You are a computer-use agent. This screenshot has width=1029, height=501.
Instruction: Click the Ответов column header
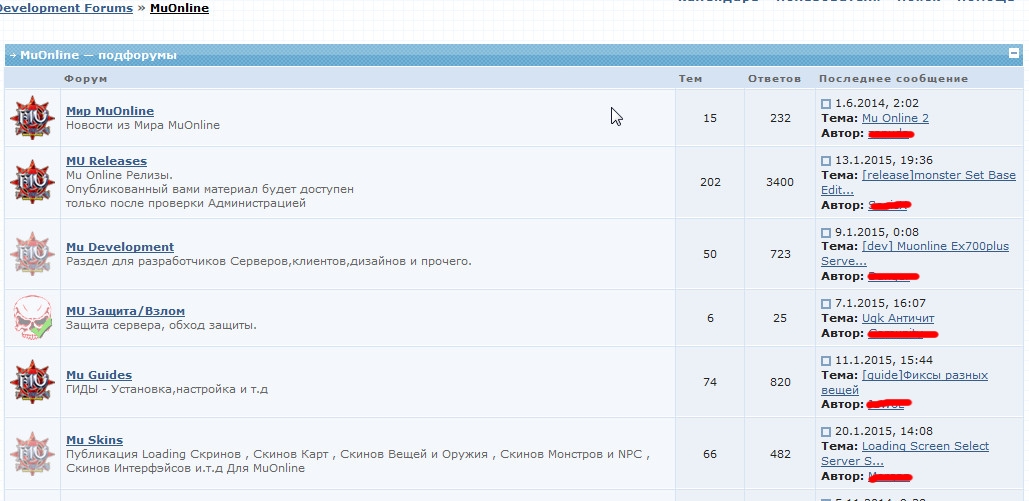774,79
